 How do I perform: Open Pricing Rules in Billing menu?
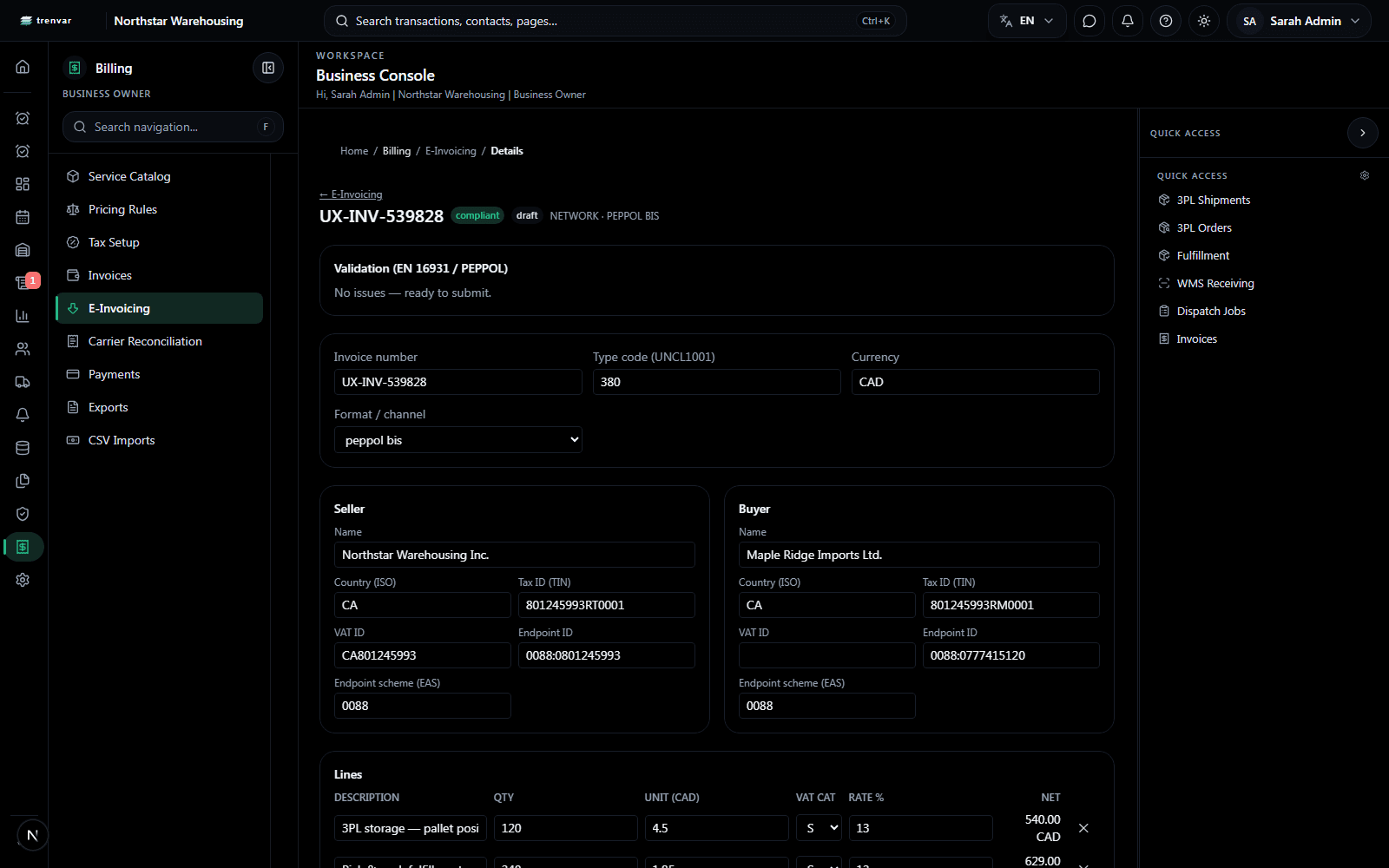click(x=159, y=209)
